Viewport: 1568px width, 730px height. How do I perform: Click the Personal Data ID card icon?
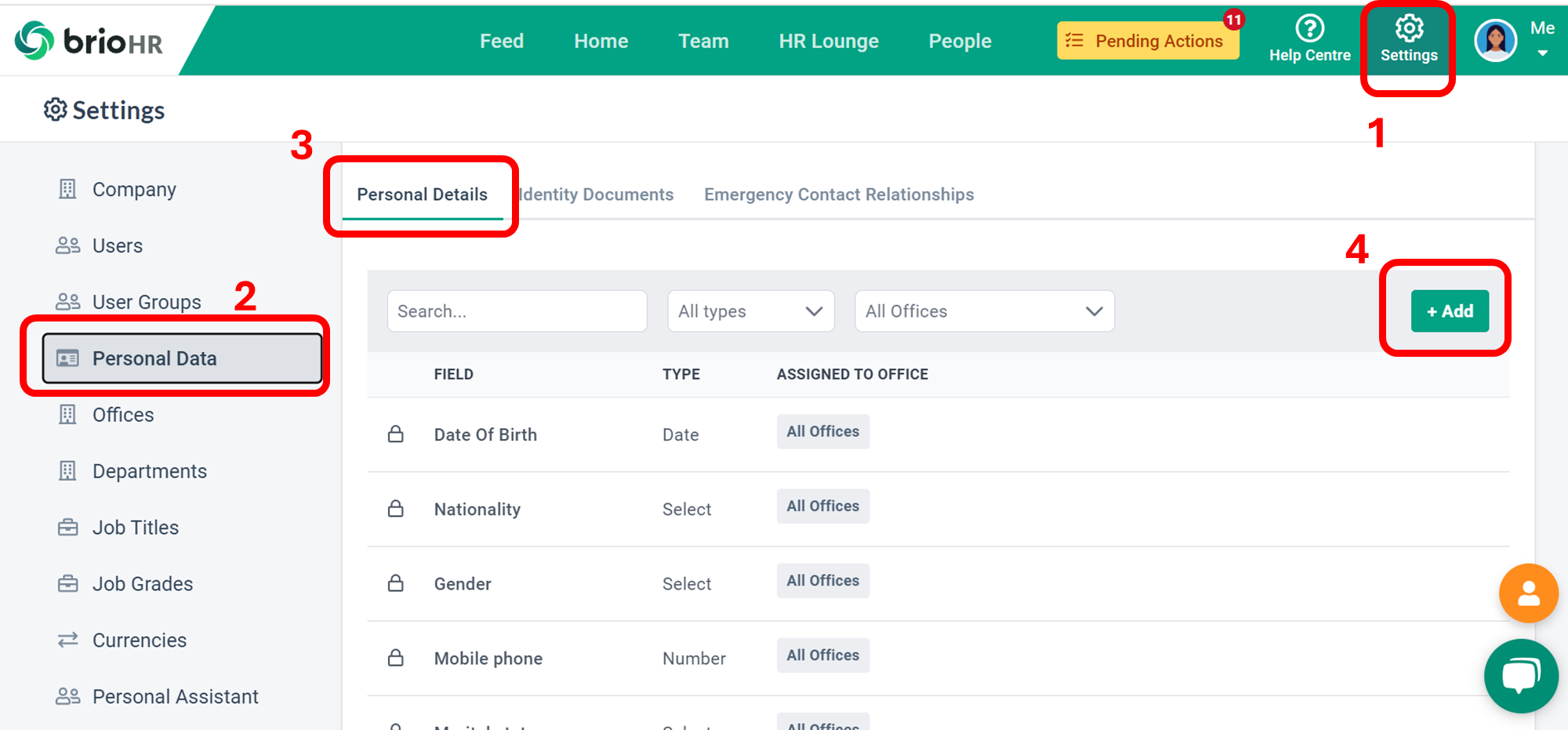pos(68,358)
